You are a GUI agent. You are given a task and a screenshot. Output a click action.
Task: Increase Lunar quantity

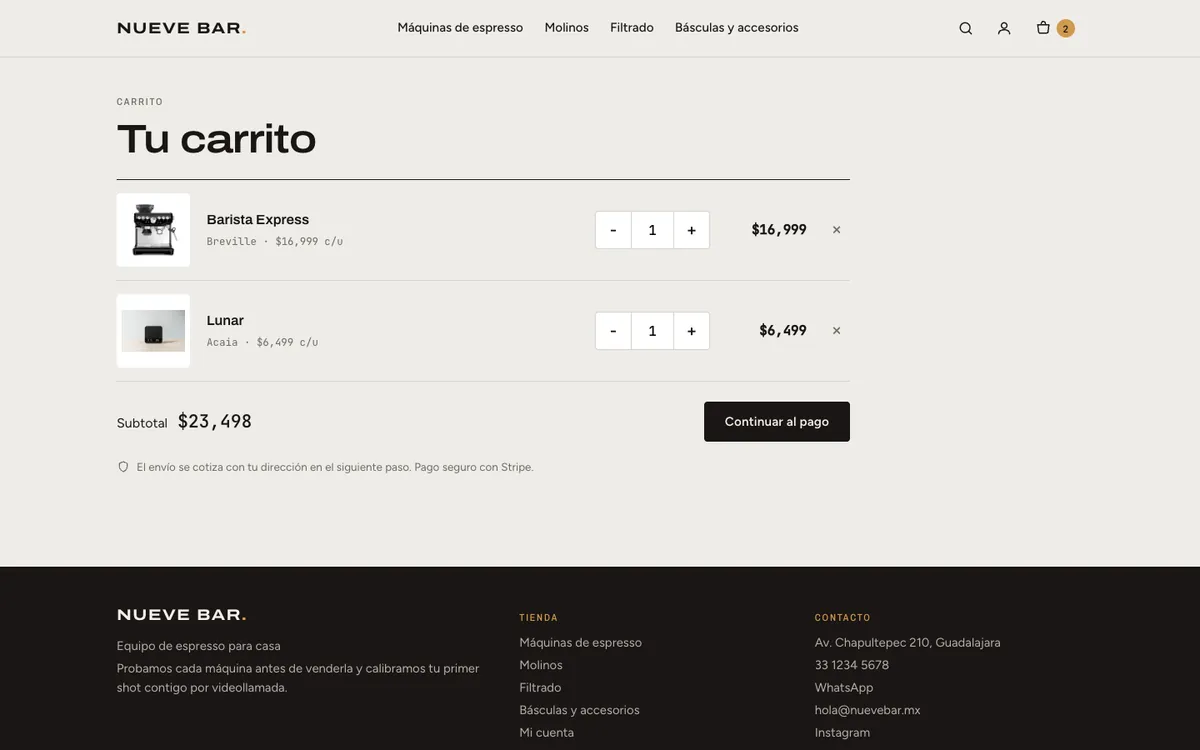point(691,331)
